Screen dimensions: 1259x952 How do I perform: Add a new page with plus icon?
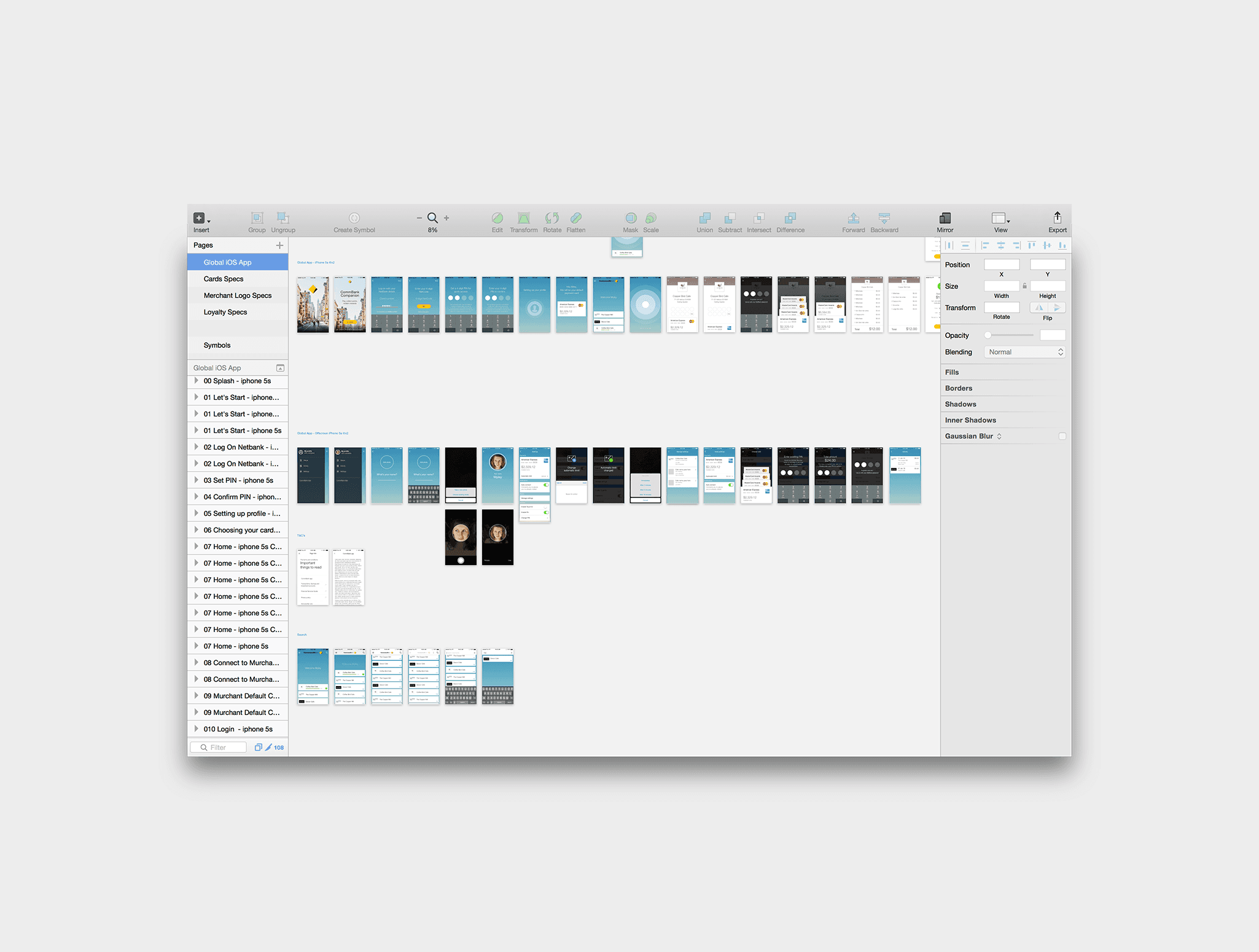tap(279, 245)
